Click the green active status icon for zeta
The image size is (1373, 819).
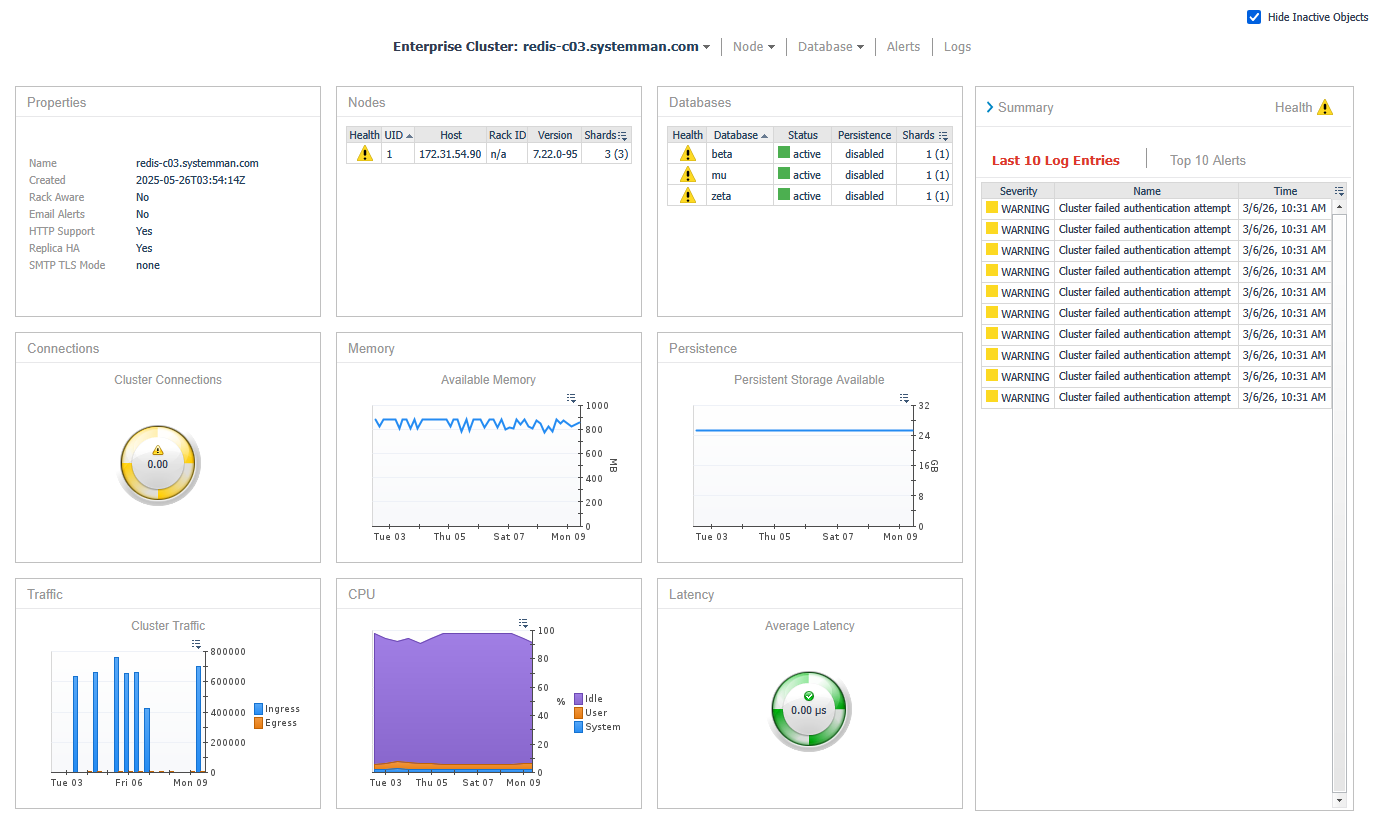click(784, 195)
